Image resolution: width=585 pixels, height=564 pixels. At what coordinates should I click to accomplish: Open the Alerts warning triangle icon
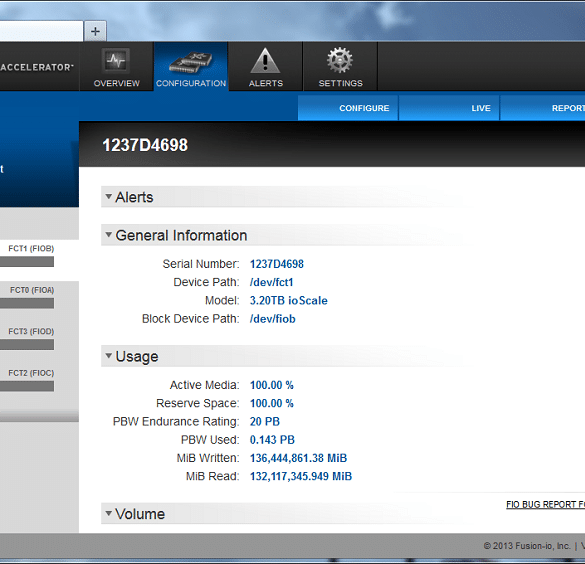click(265, 60)
